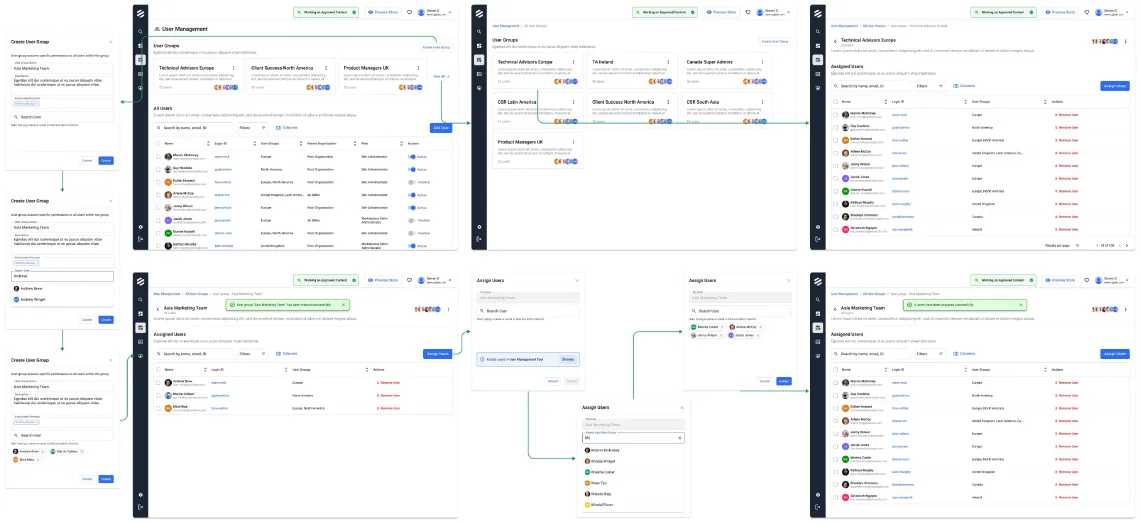Enable the Inactive switch for Esther Howard
The width and height of the screenshot is (1140, 523).
(412, 182)
